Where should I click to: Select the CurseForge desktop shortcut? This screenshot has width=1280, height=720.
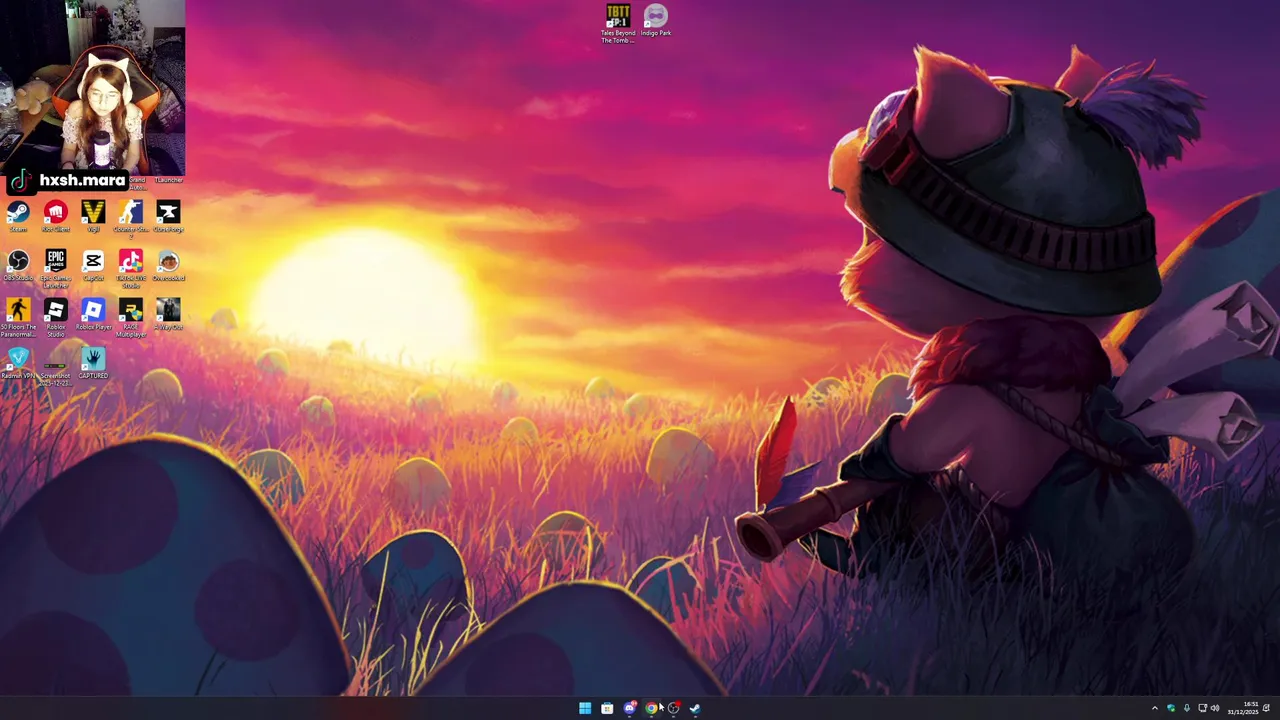coord(168,216)
